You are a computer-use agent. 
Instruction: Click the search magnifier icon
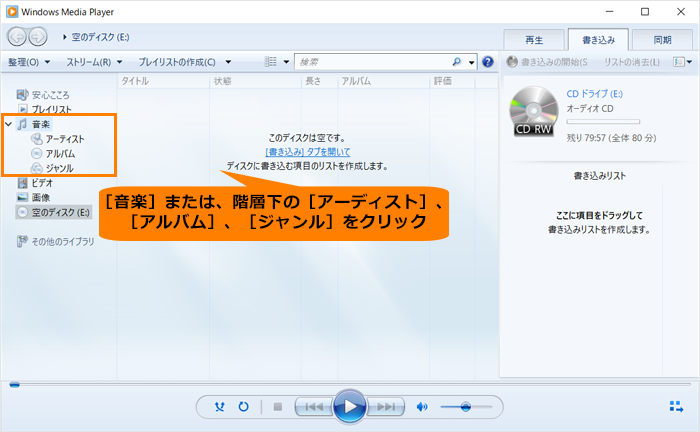tap(456, 62)
